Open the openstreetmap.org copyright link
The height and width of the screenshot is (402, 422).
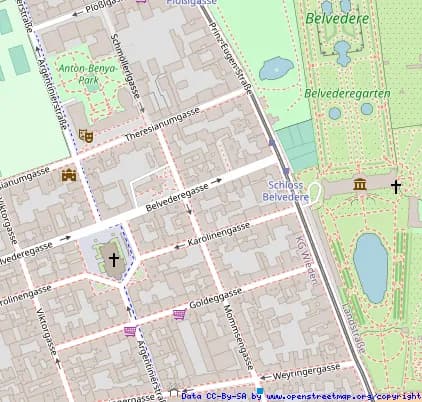(x=344, y=396)
